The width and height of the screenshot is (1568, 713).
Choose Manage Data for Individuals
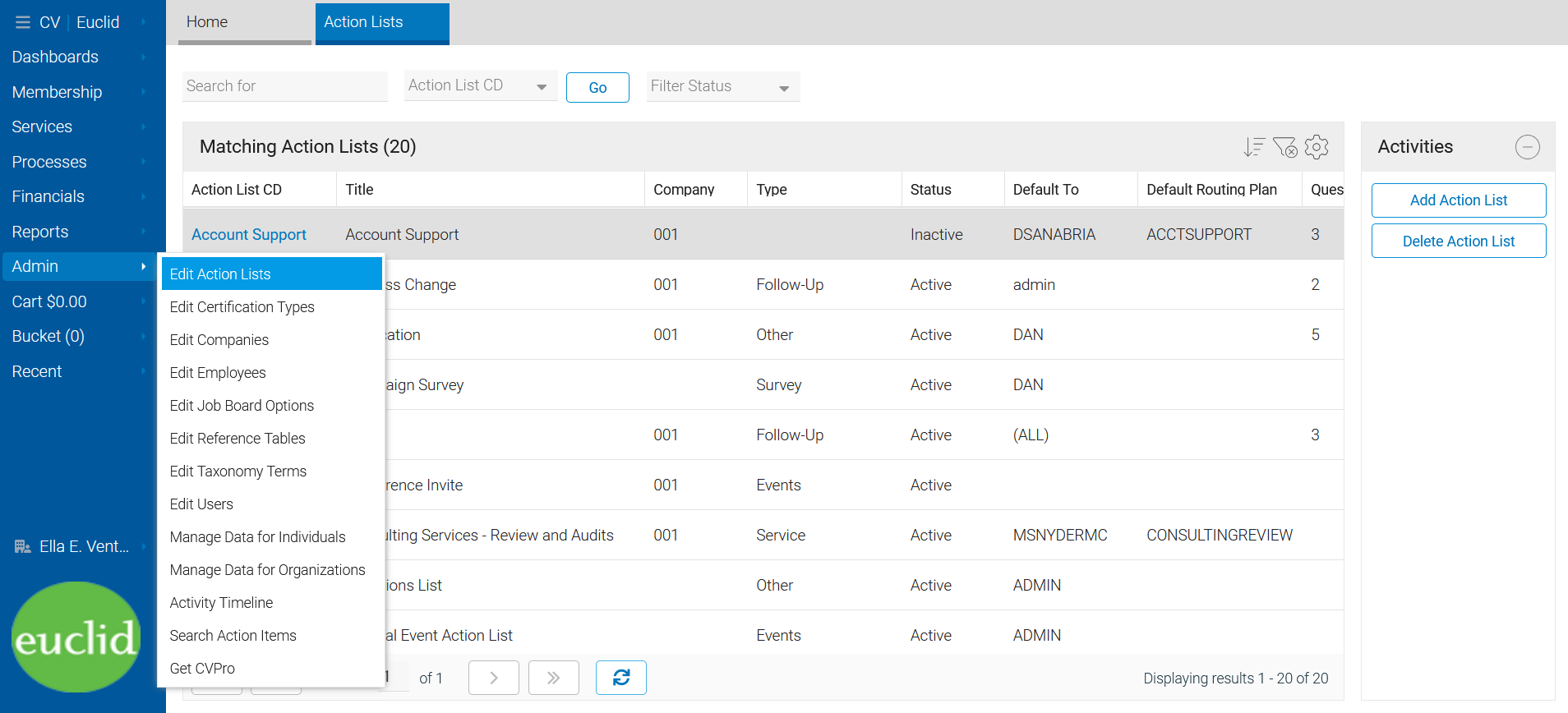pos(271,536)
